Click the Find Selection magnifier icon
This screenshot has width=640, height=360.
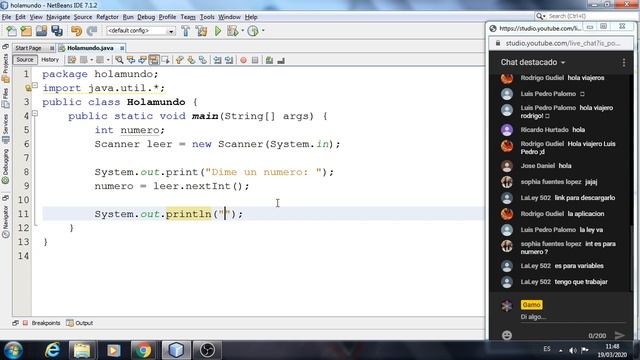pos(119,60)
